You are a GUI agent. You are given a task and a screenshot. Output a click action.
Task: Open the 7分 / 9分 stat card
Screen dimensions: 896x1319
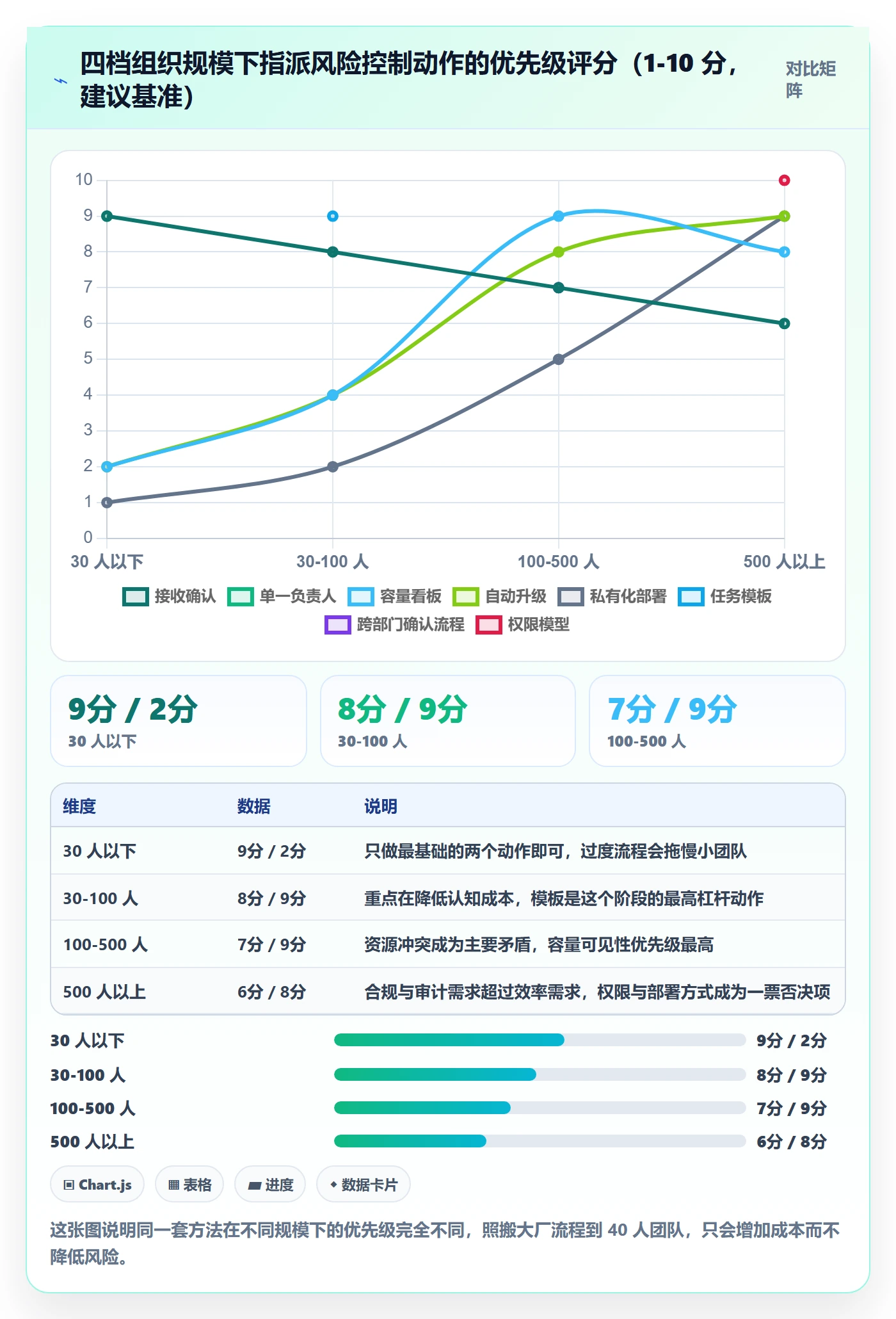[x=717, y=721]
